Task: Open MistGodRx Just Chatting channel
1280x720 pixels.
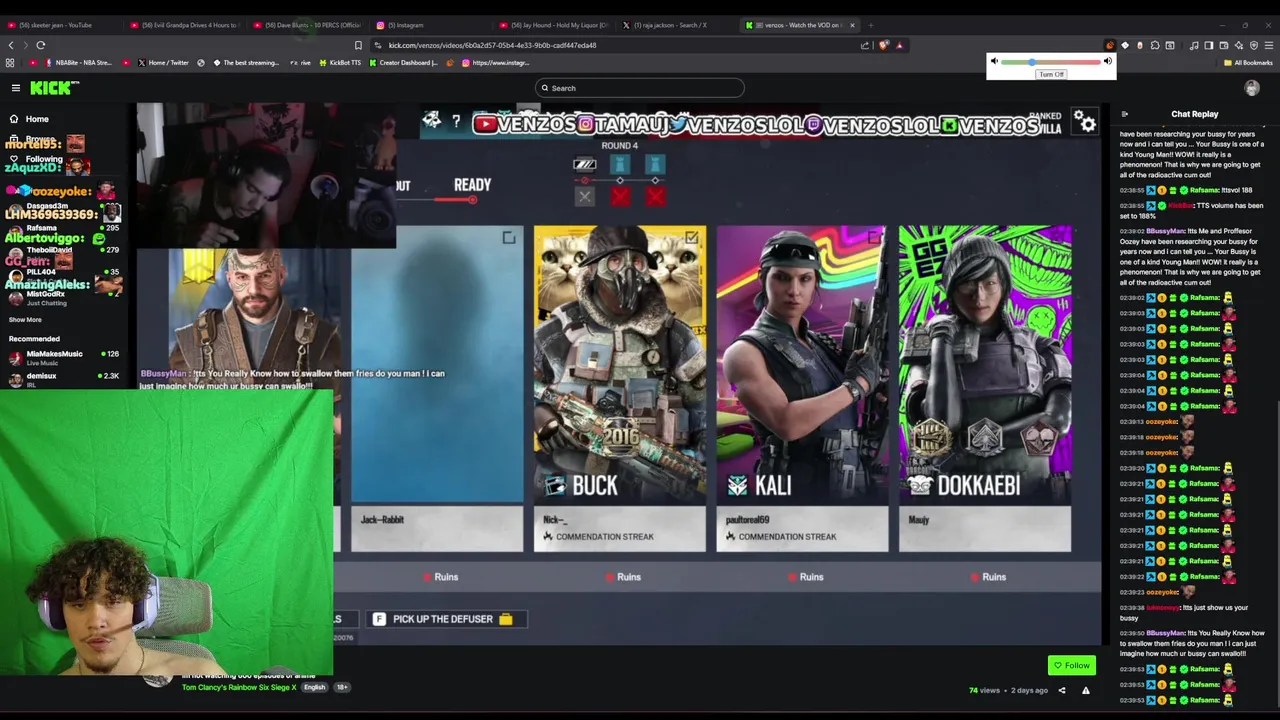Action: tap(63, 298)
